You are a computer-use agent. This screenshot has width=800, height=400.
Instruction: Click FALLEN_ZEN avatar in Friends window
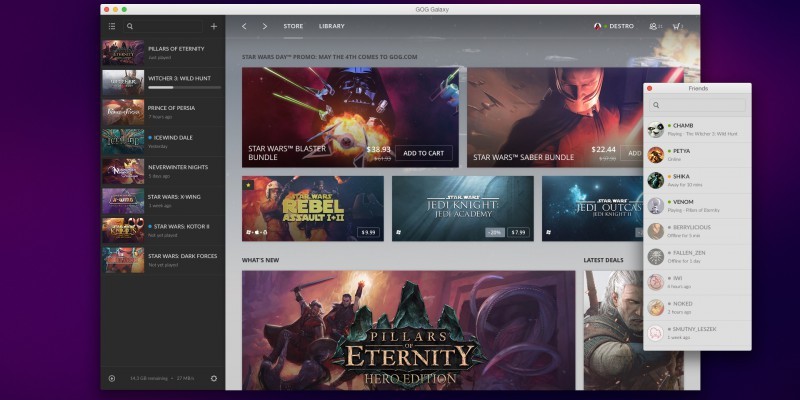pos(656,257)
